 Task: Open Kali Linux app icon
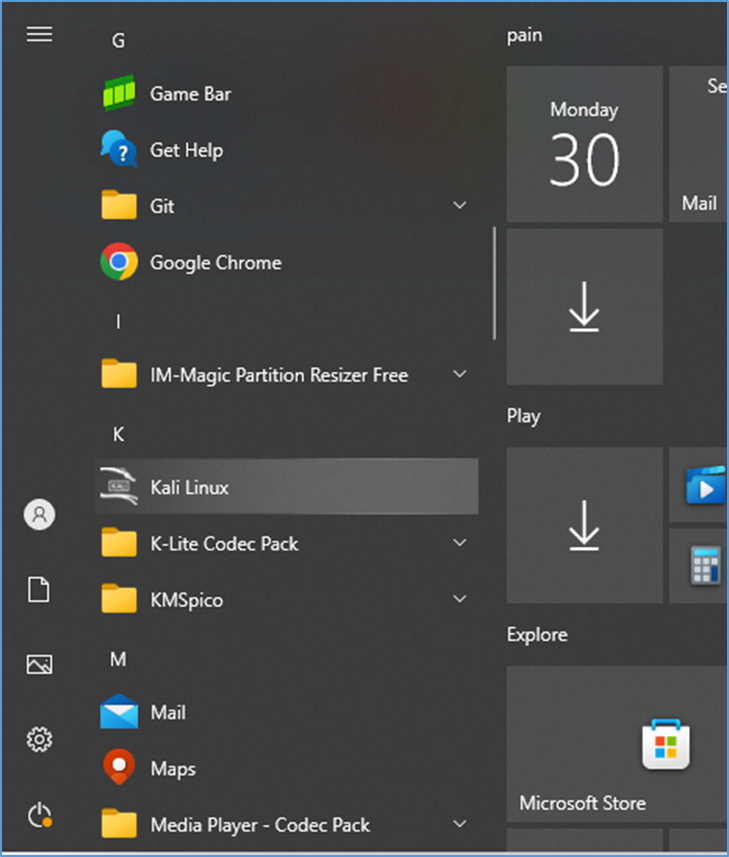pos(119,486)
